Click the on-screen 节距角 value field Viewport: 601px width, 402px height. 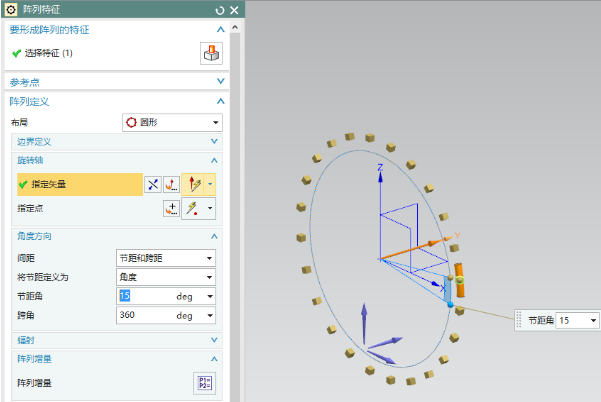[572, 320]
